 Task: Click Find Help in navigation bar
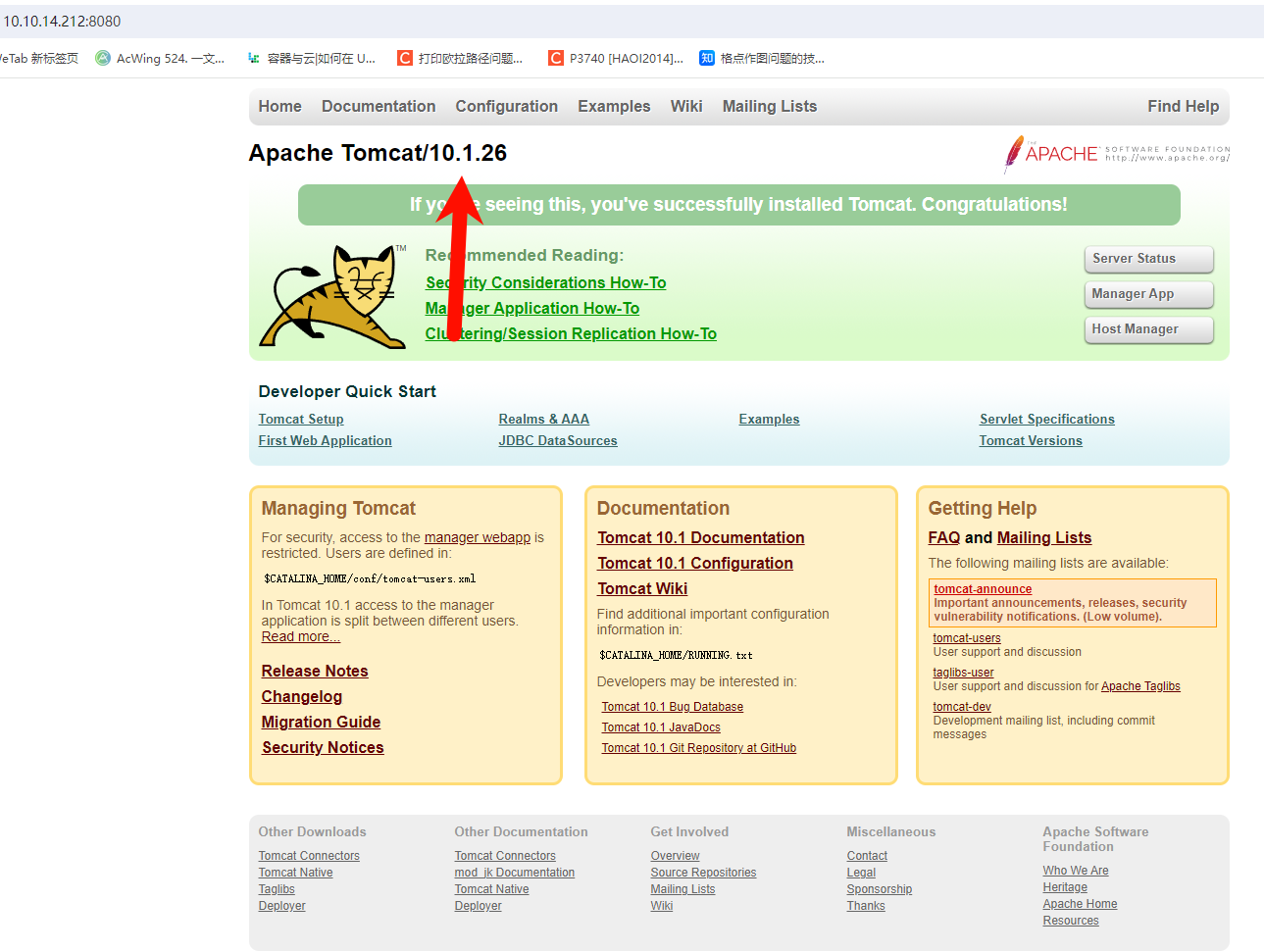pos(1184,106)
